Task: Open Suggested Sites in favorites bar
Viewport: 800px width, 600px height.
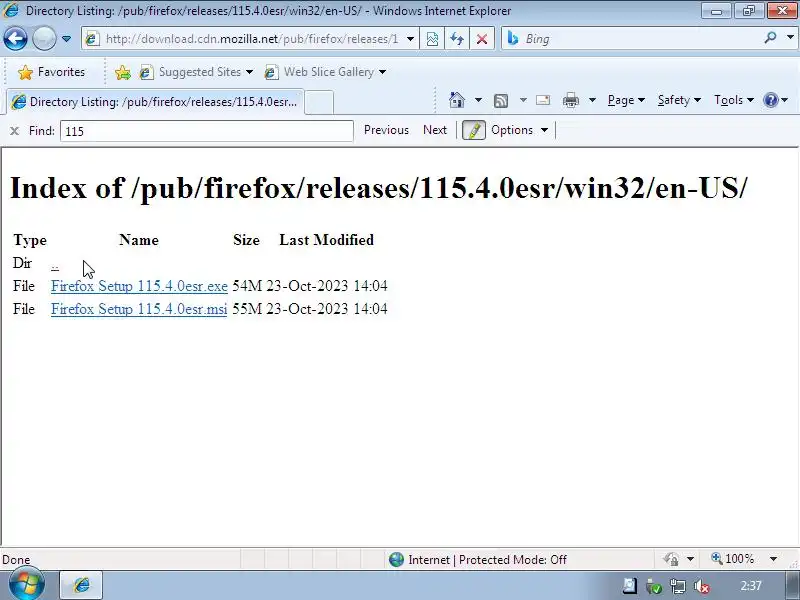Action: (x=190, y=72)
